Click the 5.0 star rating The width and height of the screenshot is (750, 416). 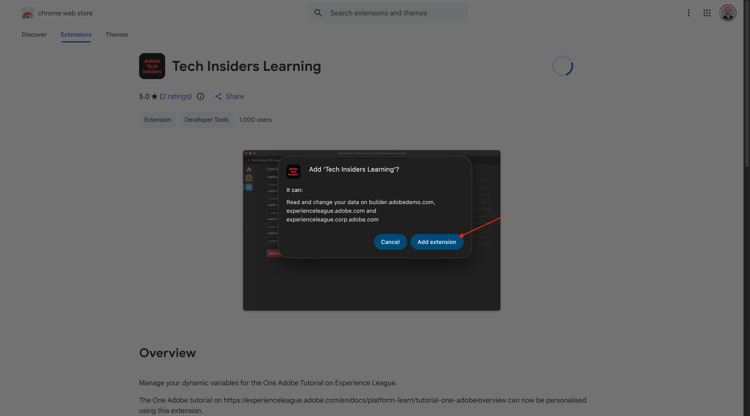pos(148,96)
